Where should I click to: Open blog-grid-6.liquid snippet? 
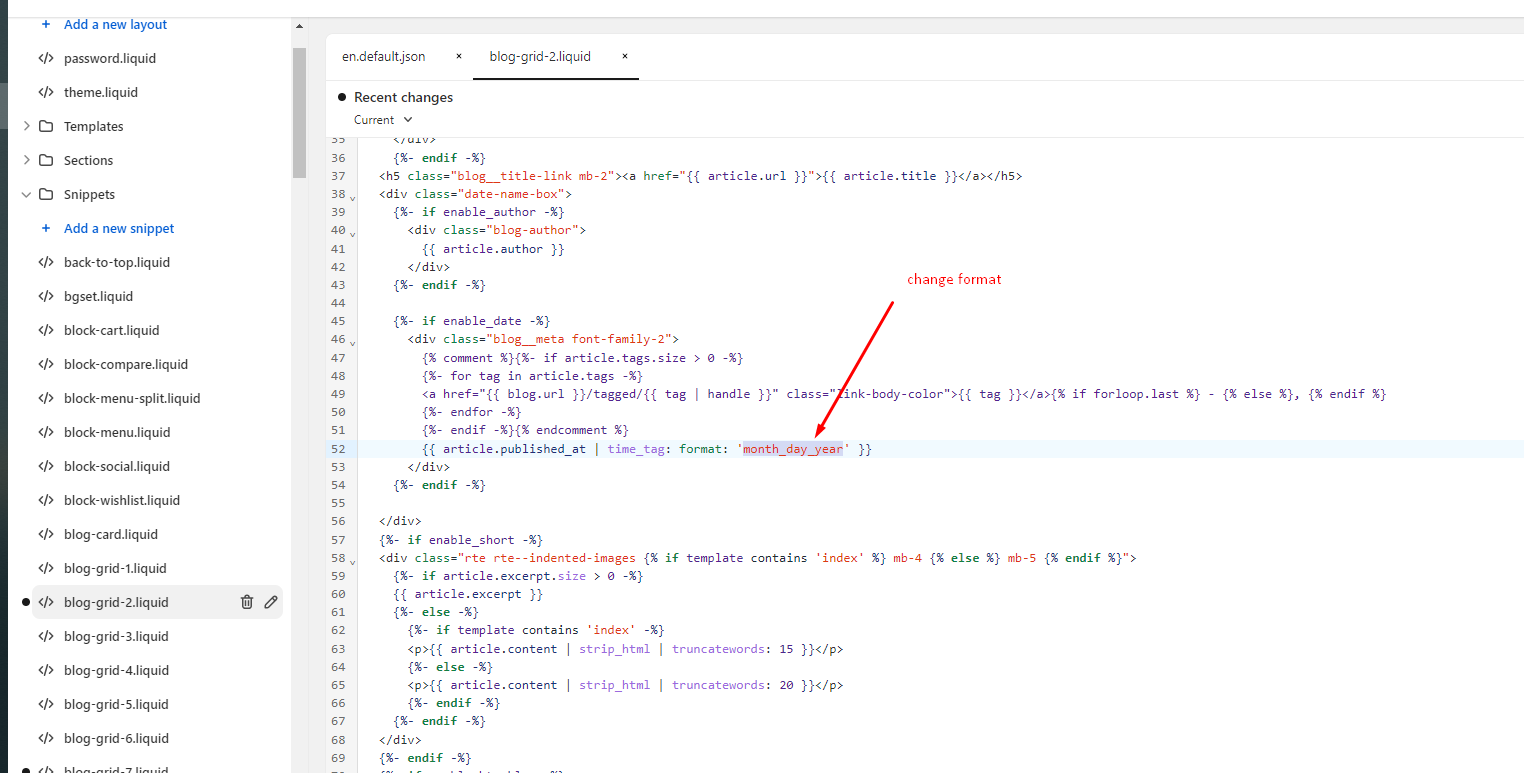pyautogui.click(x=116, y=738)
